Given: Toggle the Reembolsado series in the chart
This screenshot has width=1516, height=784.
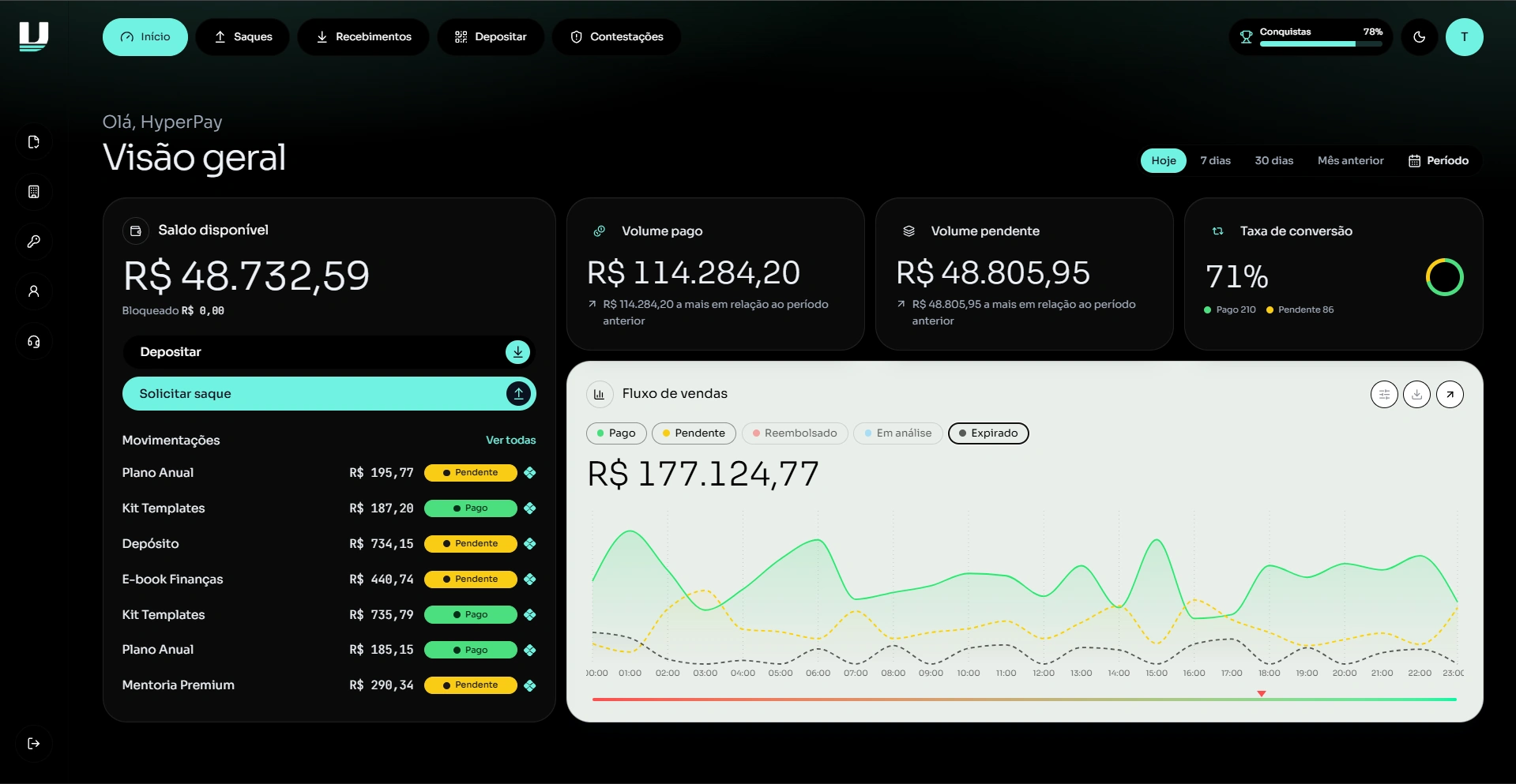Looking at the screenshot, I should [795, 433].
